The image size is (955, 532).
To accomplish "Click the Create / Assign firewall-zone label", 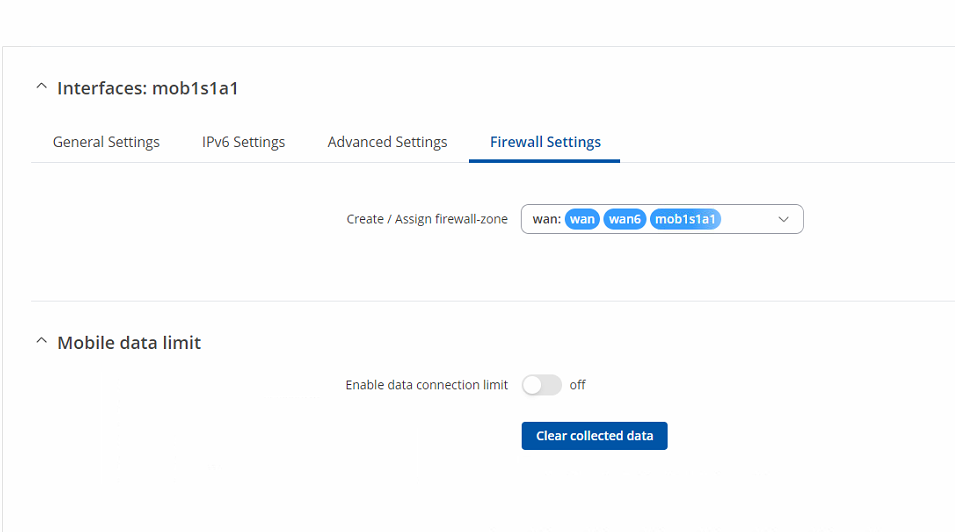I will [x=427, y=219].
